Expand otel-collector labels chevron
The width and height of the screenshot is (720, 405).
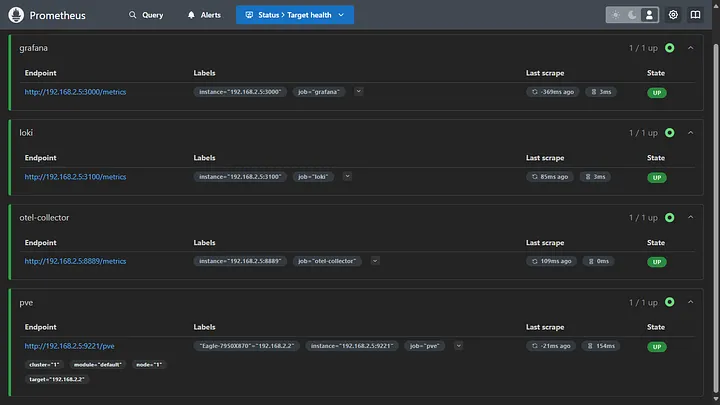[375, 261]
